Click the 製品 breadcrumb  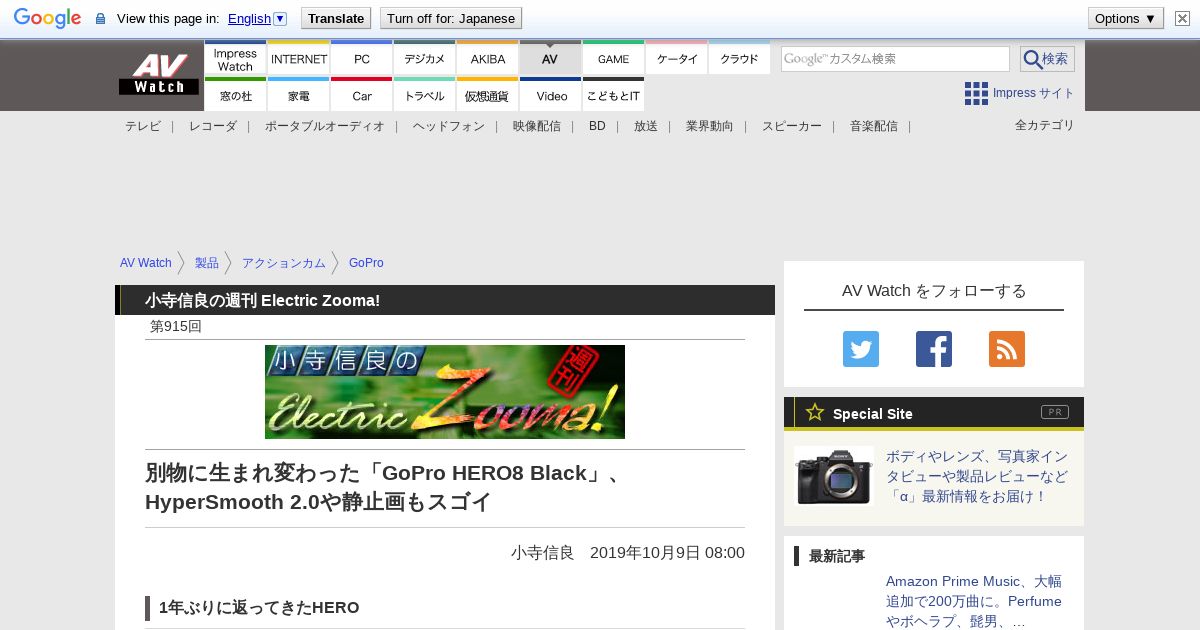207,263
